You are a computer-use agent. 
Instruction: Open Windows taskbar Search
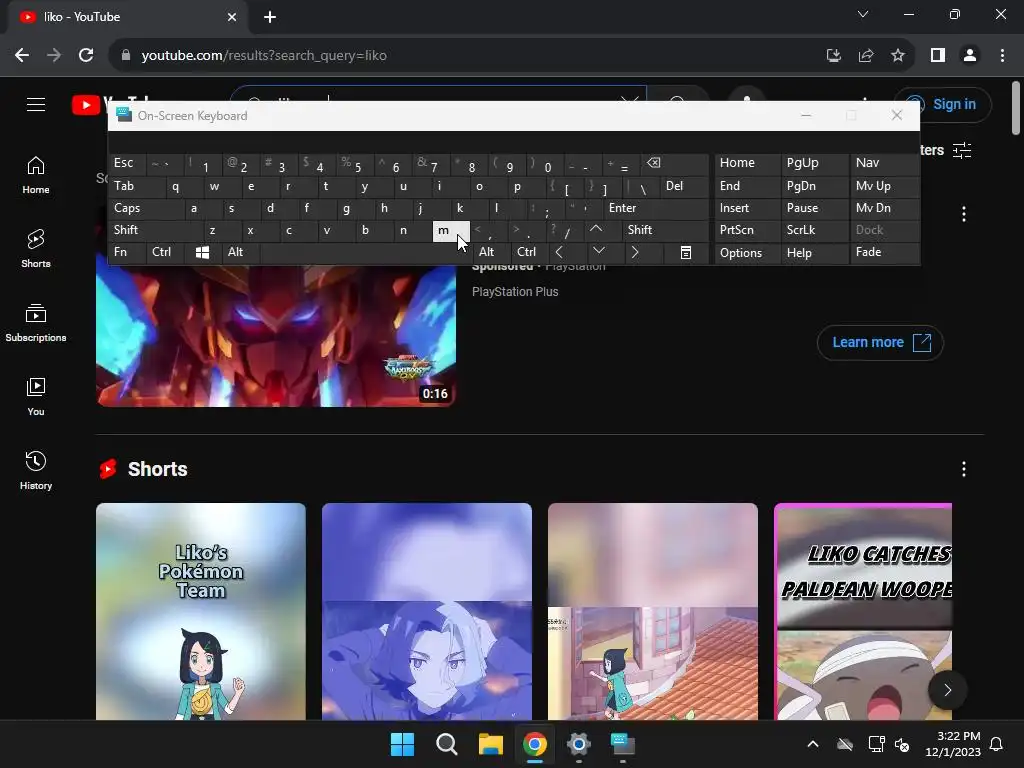(447, 744)
